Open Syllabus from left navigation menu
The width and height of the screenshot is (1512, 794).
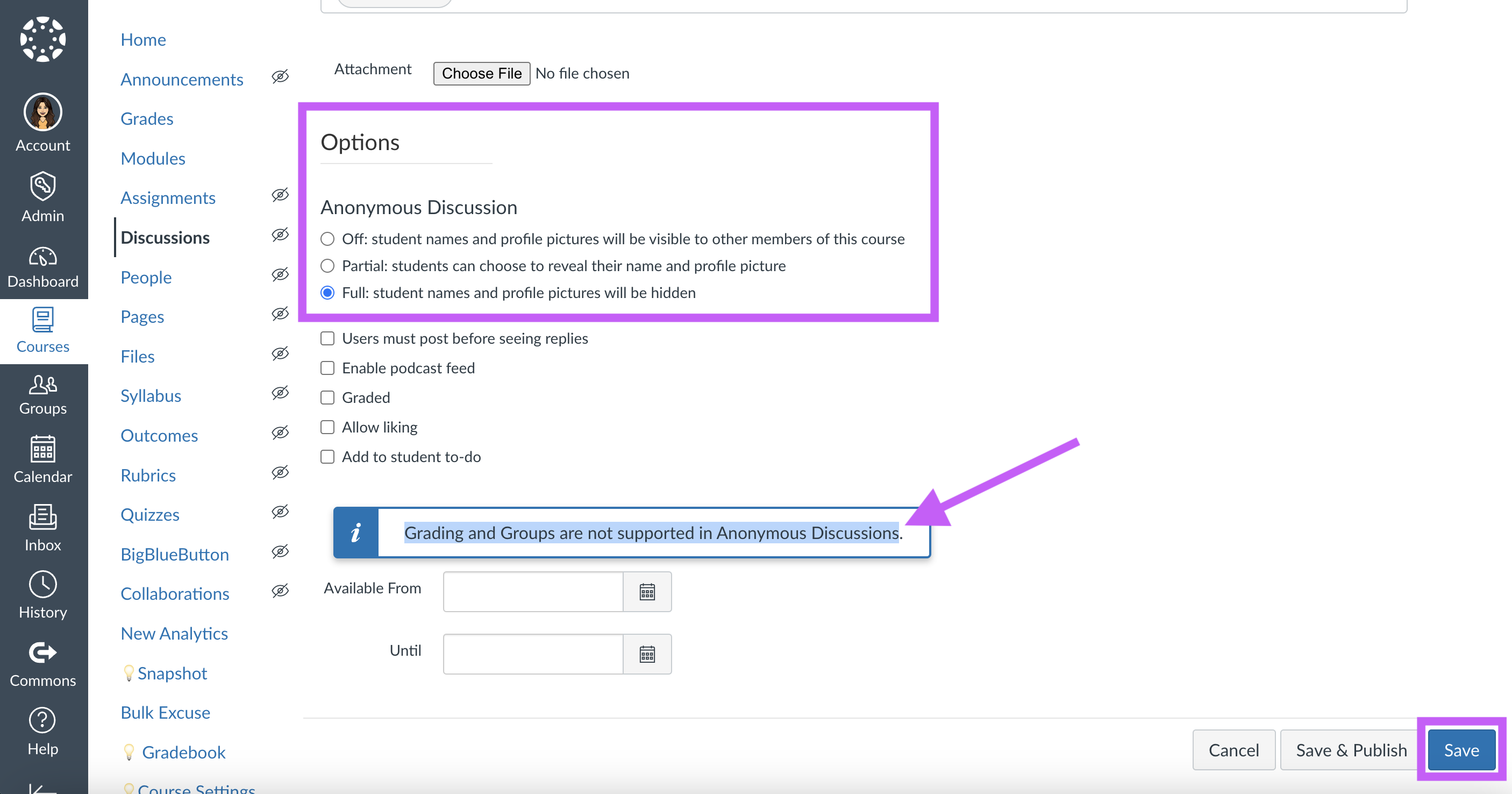[x=150, y=395]
